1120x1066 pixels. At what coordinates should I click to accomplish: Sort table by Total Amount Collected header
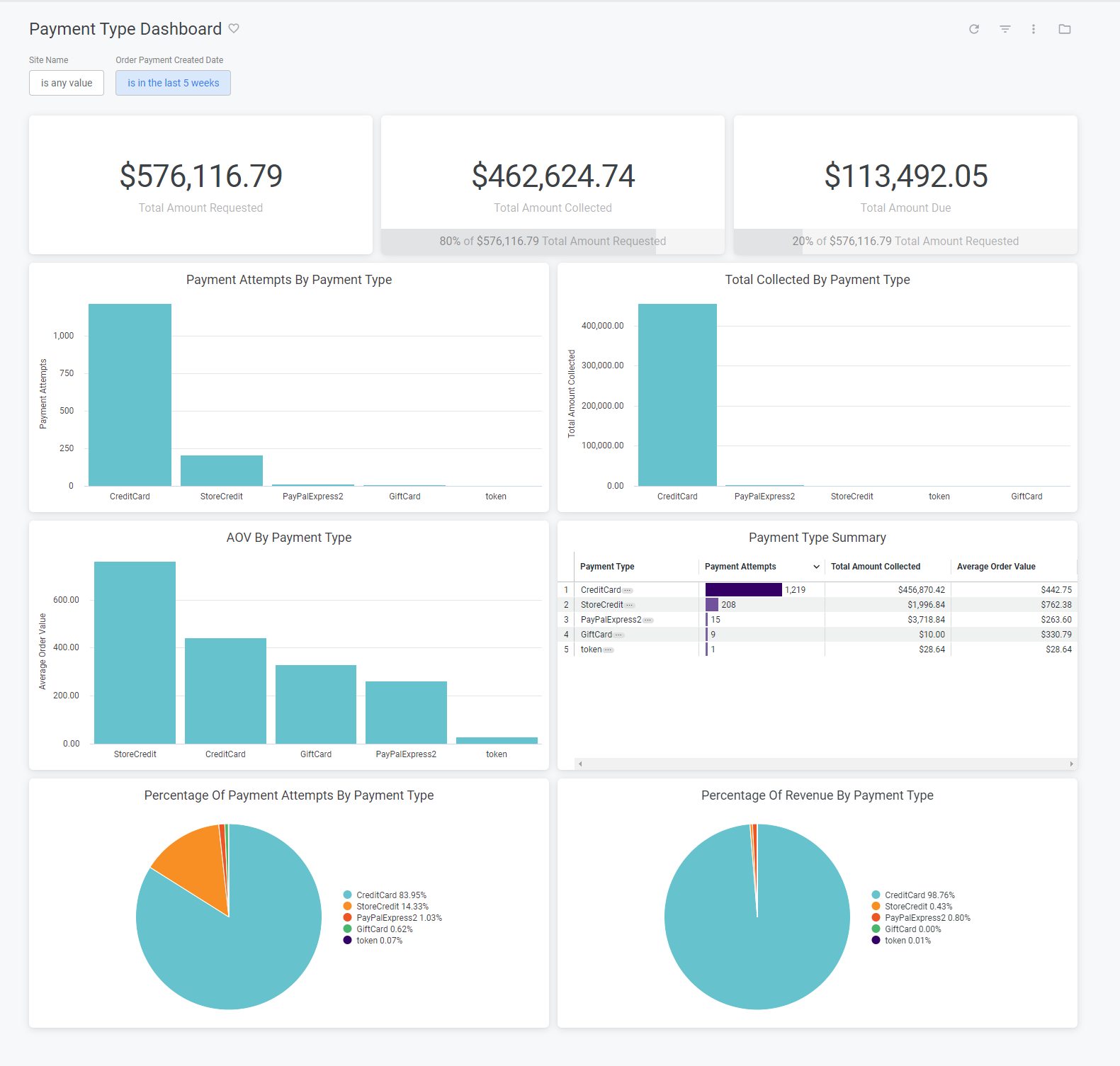(876, 567)
